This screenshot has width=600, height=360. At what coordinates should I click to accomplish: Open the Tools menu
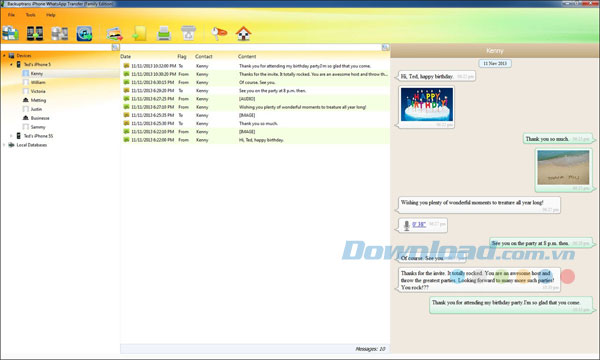[31, 15]
